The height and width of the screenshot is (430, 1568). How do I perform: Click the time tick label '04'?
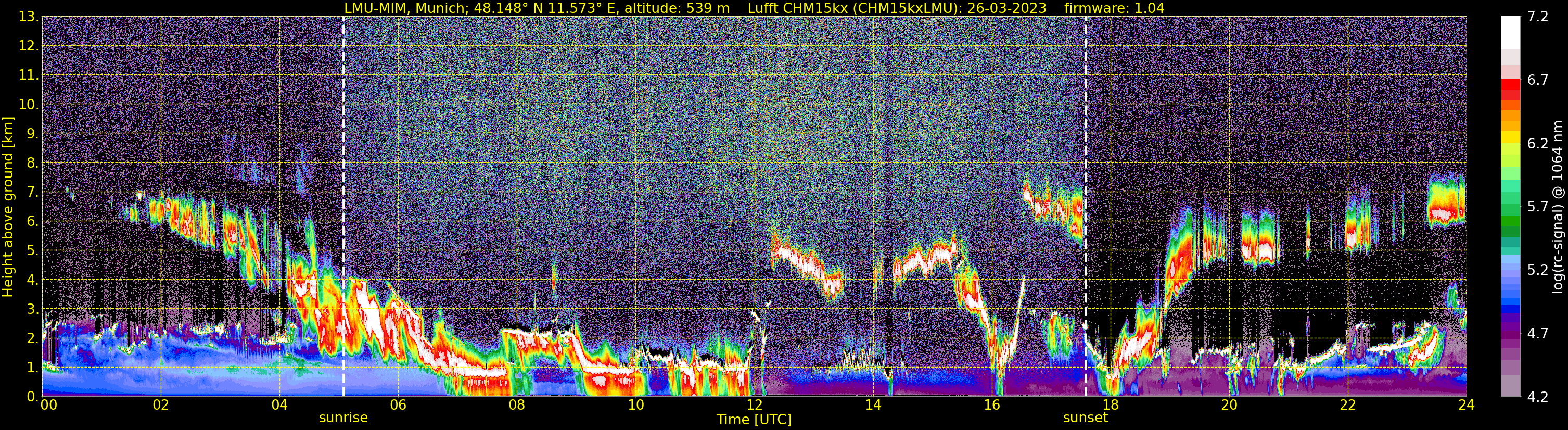(279, 406)
